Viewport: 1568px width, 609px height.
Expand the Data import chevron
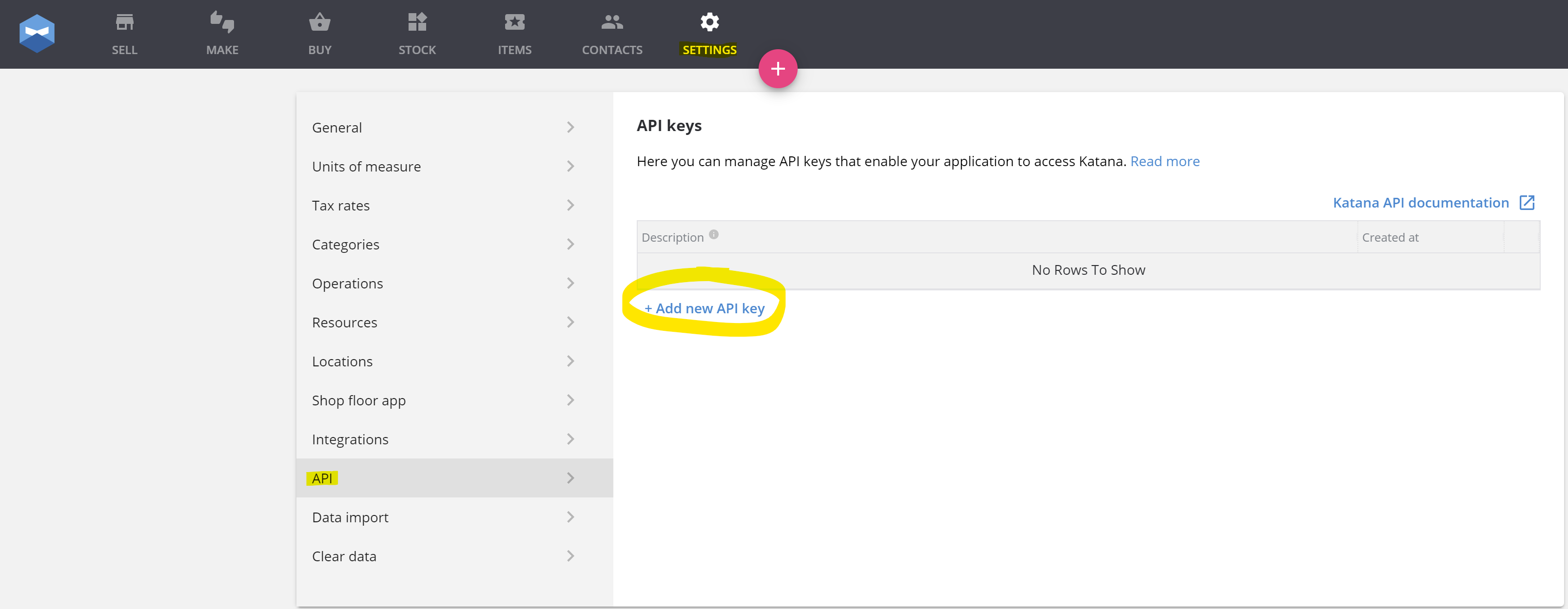(x=570, y=516)
